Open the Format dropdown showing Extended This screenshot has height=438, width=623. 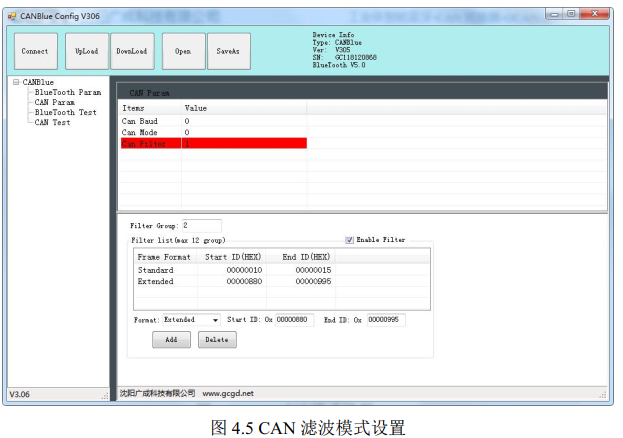192,320
